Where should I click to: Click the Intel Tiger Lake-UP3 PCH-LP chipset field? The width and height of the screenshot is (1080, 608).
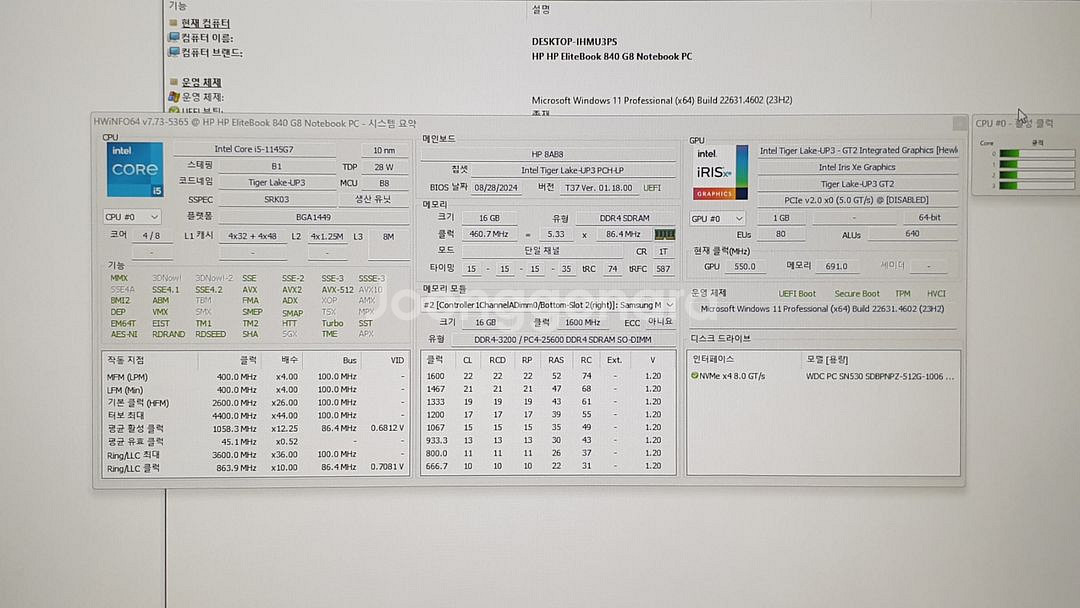click(572, 170)
